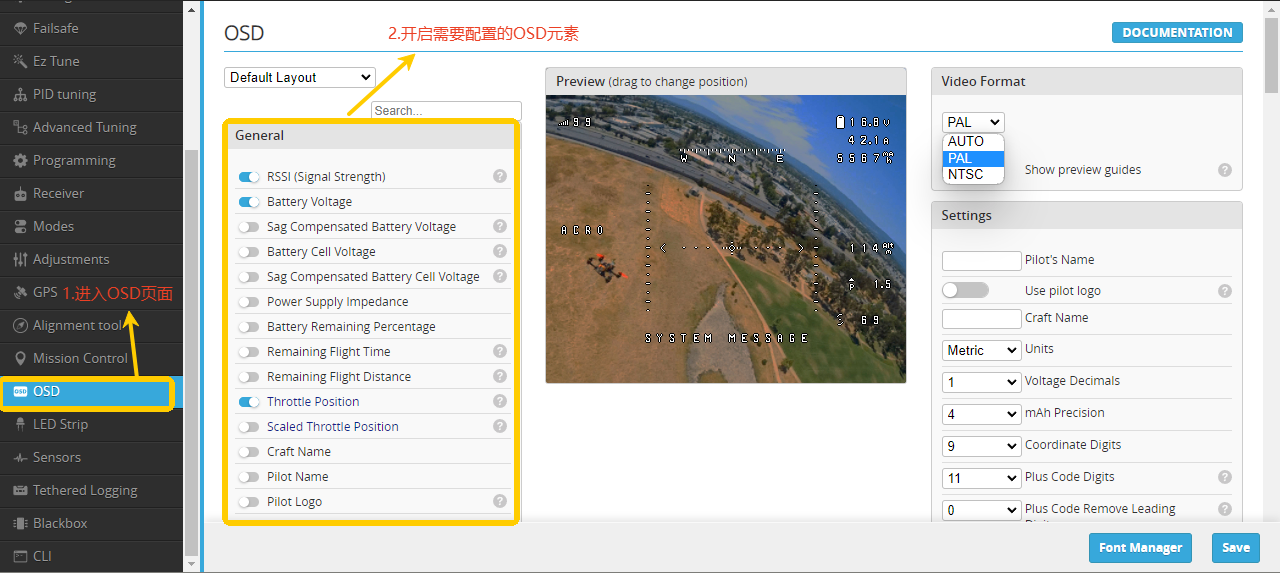Click the Craft Name settings input field

coord(981,318)
